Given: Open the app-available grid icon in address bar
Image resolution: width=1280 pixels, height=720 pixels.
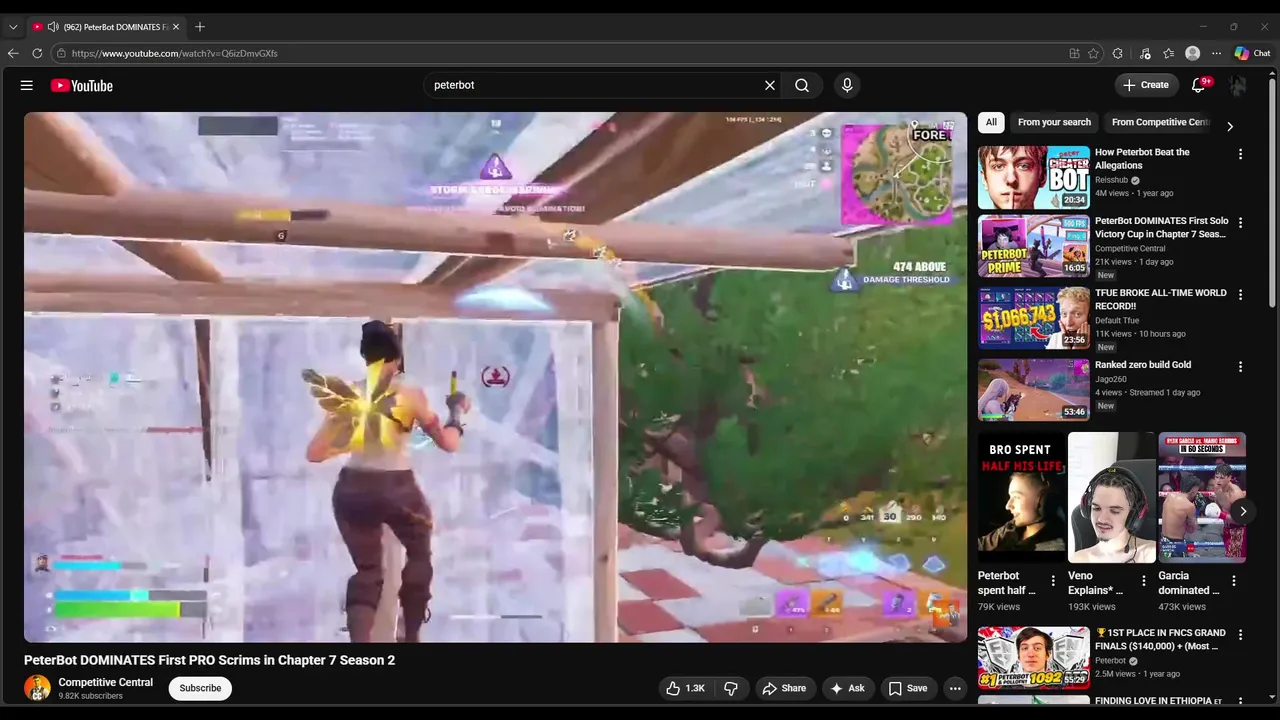Looking at the screenshot, I should click(x=1074, y=53).
